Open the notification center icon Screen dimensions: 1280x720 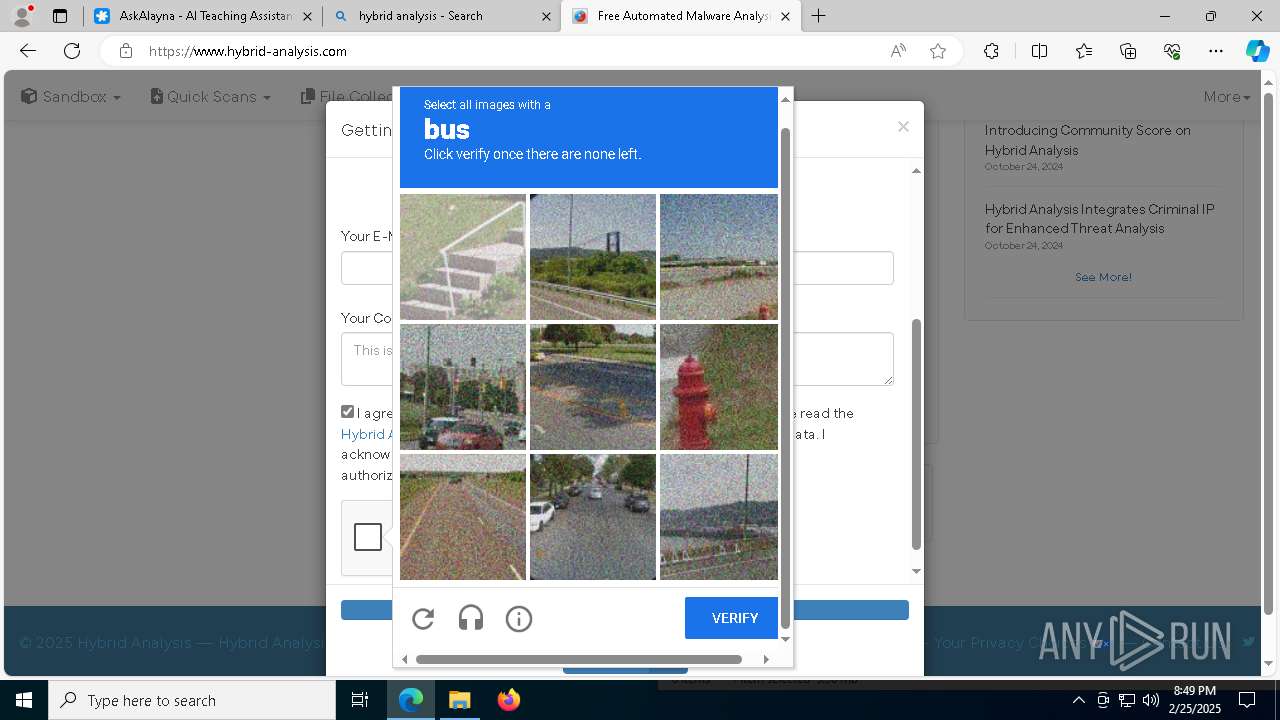(x=1247, y=700)
